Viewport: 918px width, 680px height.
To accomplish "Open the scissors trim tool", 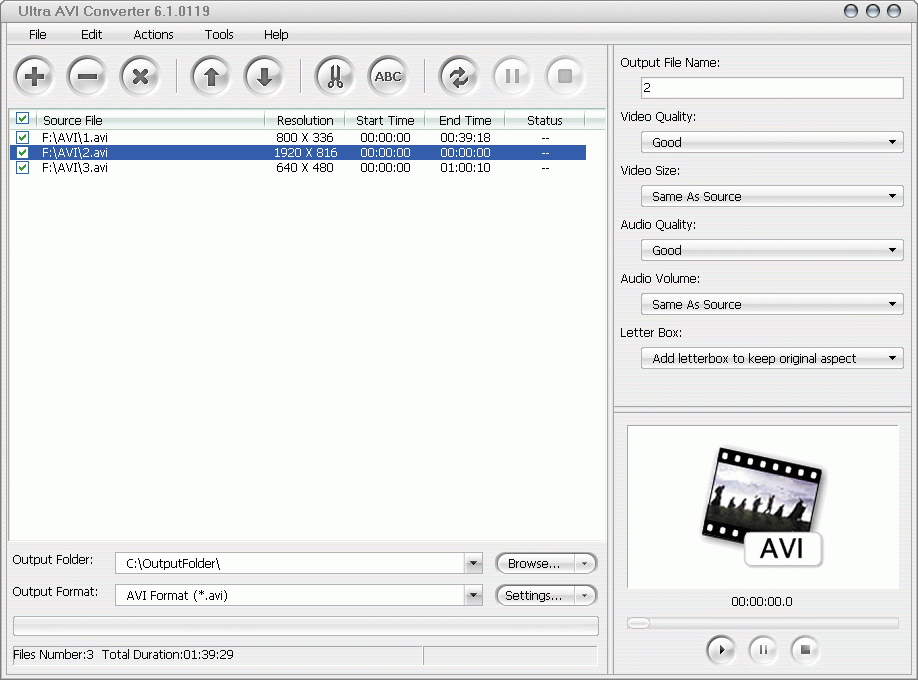I will (335, 76).
